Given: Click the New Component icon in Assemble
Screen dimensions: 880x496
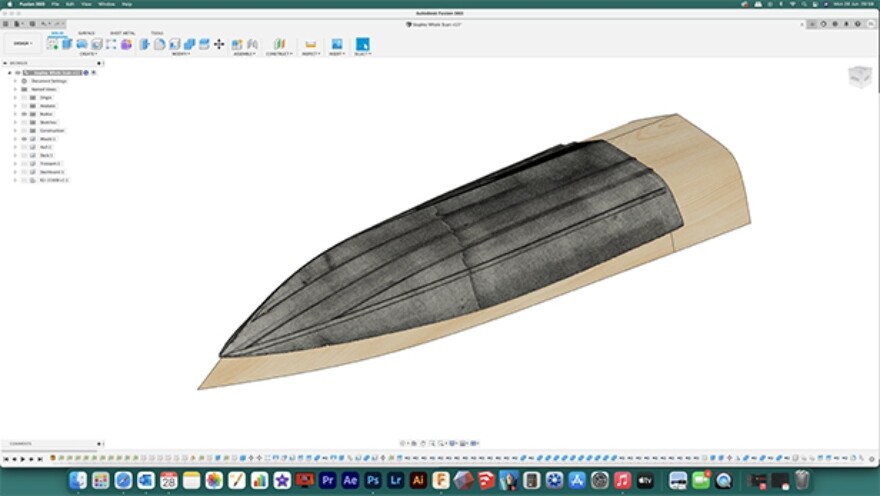Looking at the screenshot, I should pyautogui.click(x=237, y=44).
